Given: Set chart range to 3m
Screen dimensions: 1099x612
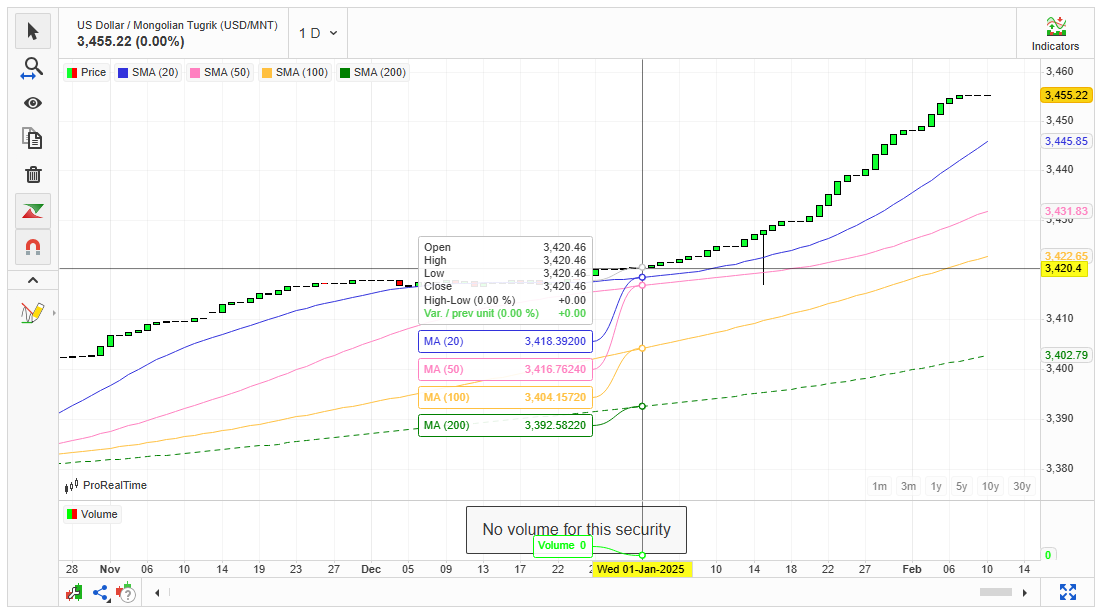Looking at the screenshot, I should 908,487.
